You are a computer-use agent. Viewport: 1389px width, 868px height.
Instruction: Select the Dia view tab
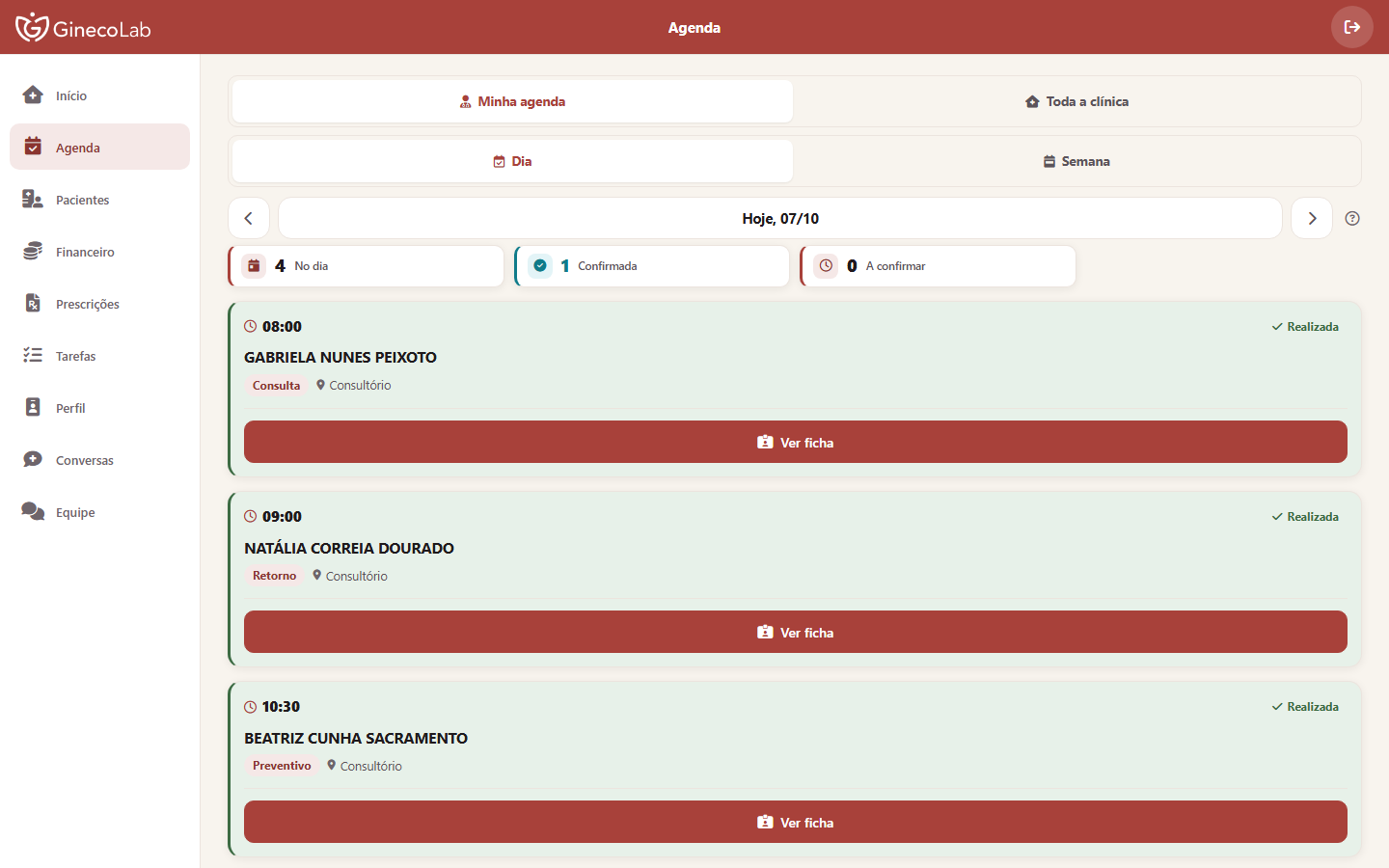click(512, 161)
